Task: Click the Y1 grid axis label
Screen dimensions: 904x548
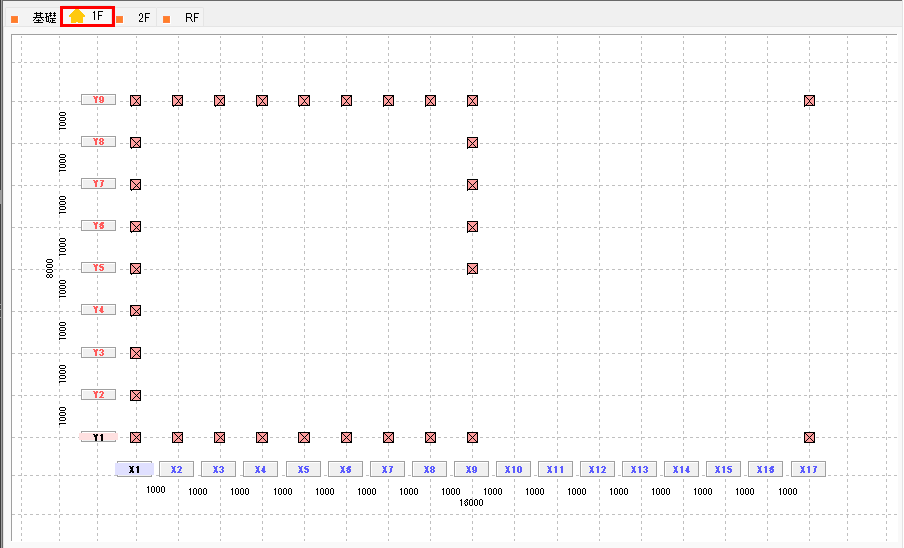Action: tap(98, 437)
